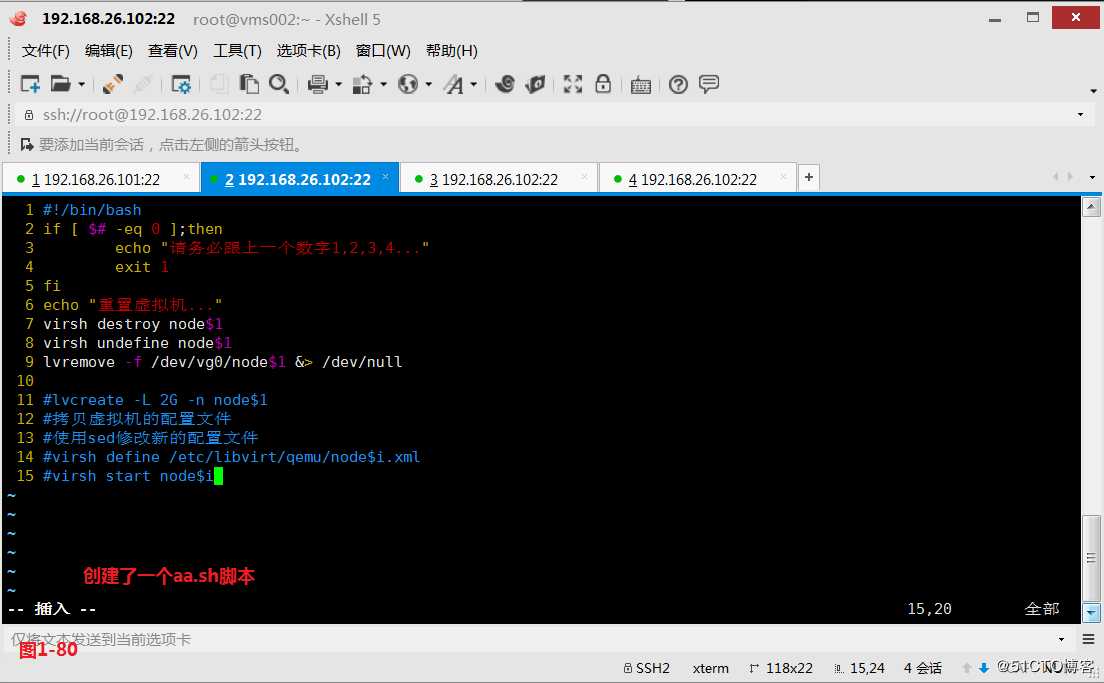Expand toolbar options arrow at right
This screenshot has height=683, width=1104.
pyautogui.click(x=1093, y=91)
